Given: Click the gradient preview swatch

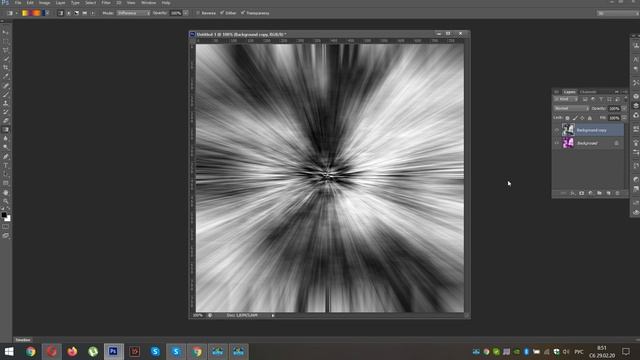Looking at the screenshot, I should tap(33, 13).
